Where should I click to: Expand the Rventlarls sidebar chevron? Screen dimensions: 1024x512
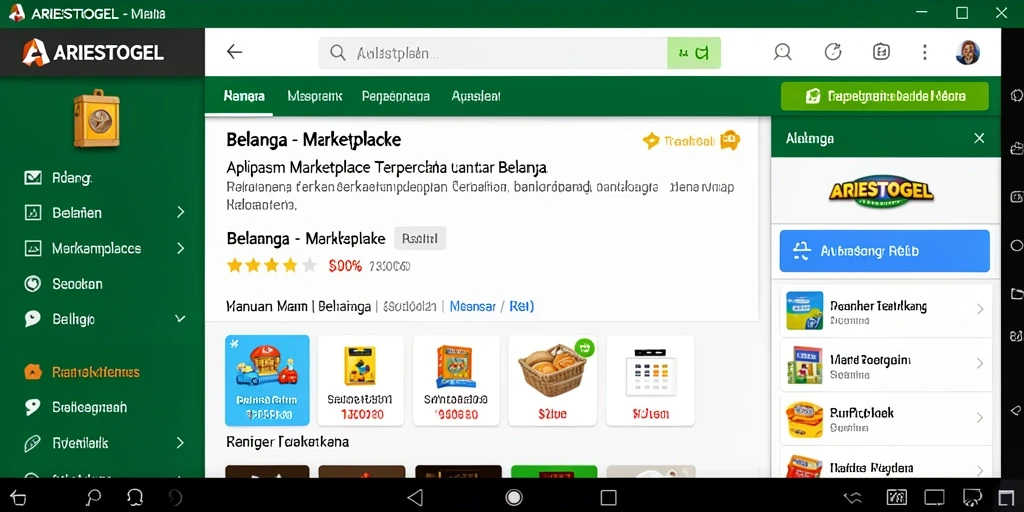point(181,443)
